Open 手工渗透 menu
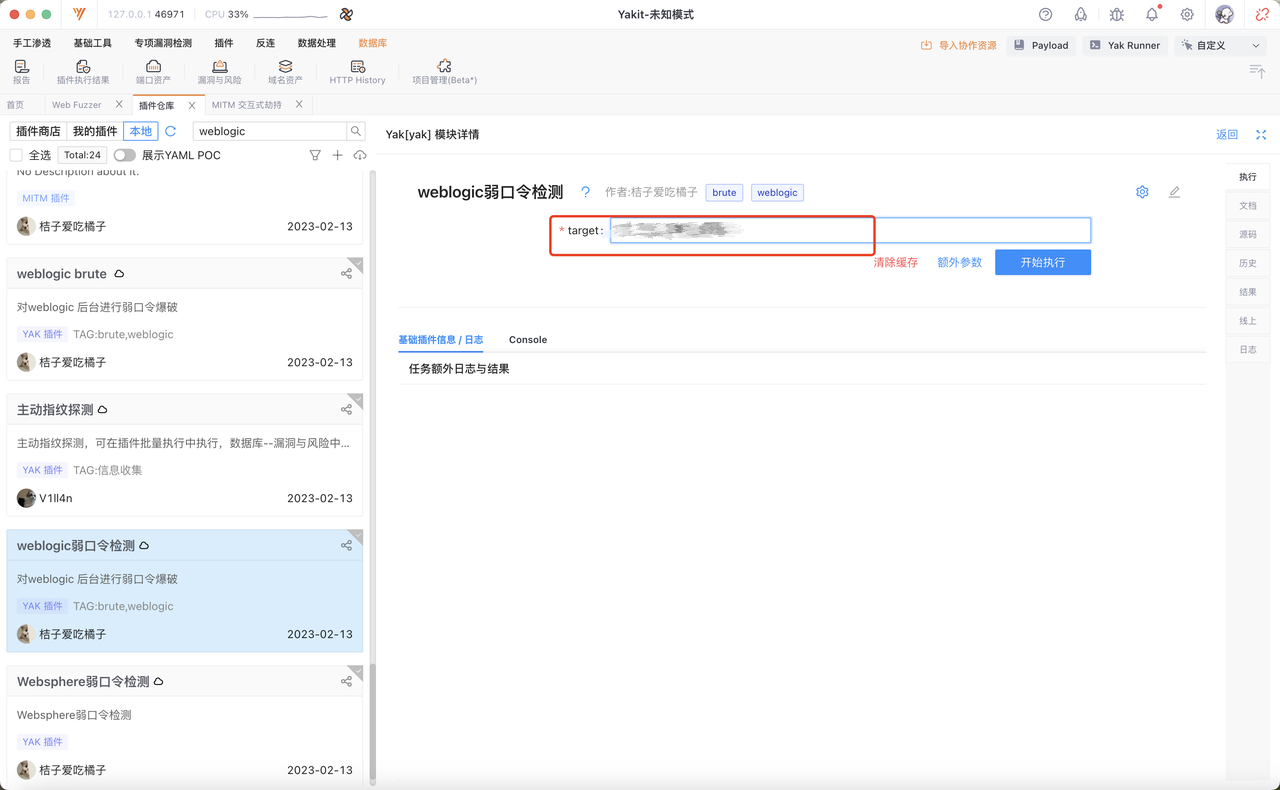This screenshot has height=790, width=1280. coord(32,44)
